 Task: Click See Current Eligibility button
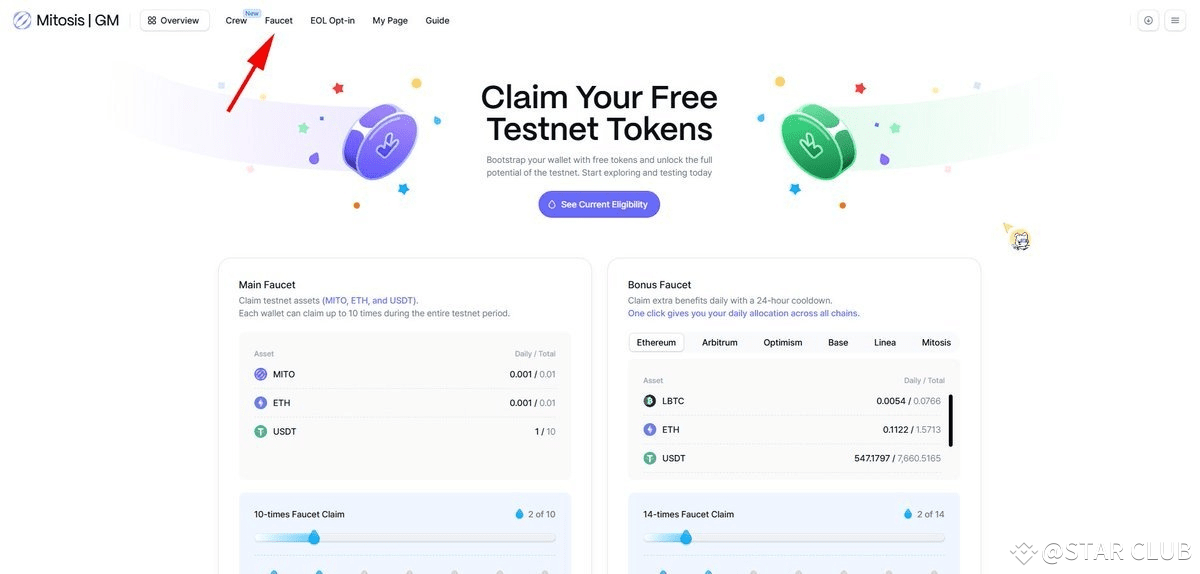[x=599, y=204]
